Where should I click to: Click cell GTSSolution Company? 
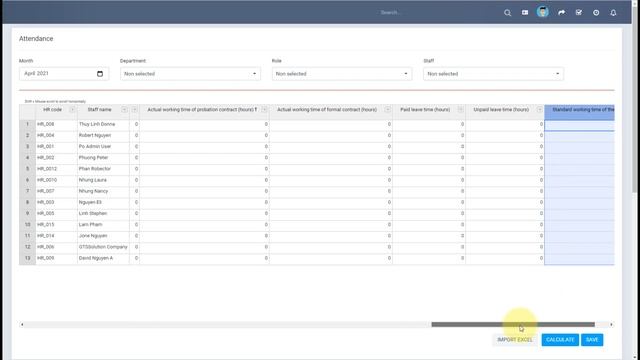point(103,247)
